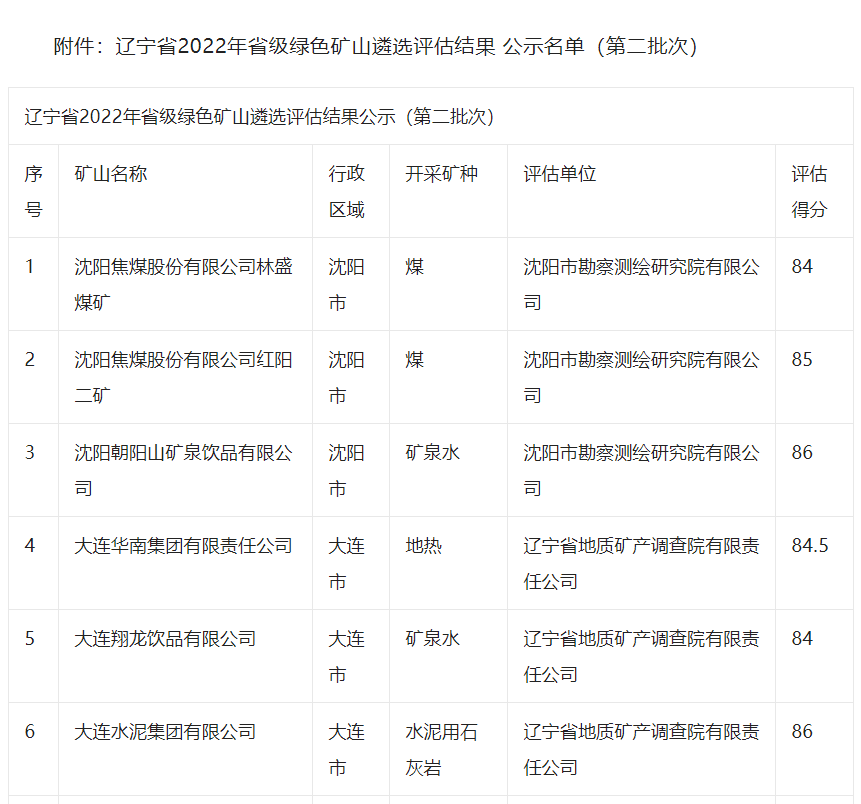Click the attachment title text at top
The width and height of the screenshot is (861, 804).
tap(375, 47)
